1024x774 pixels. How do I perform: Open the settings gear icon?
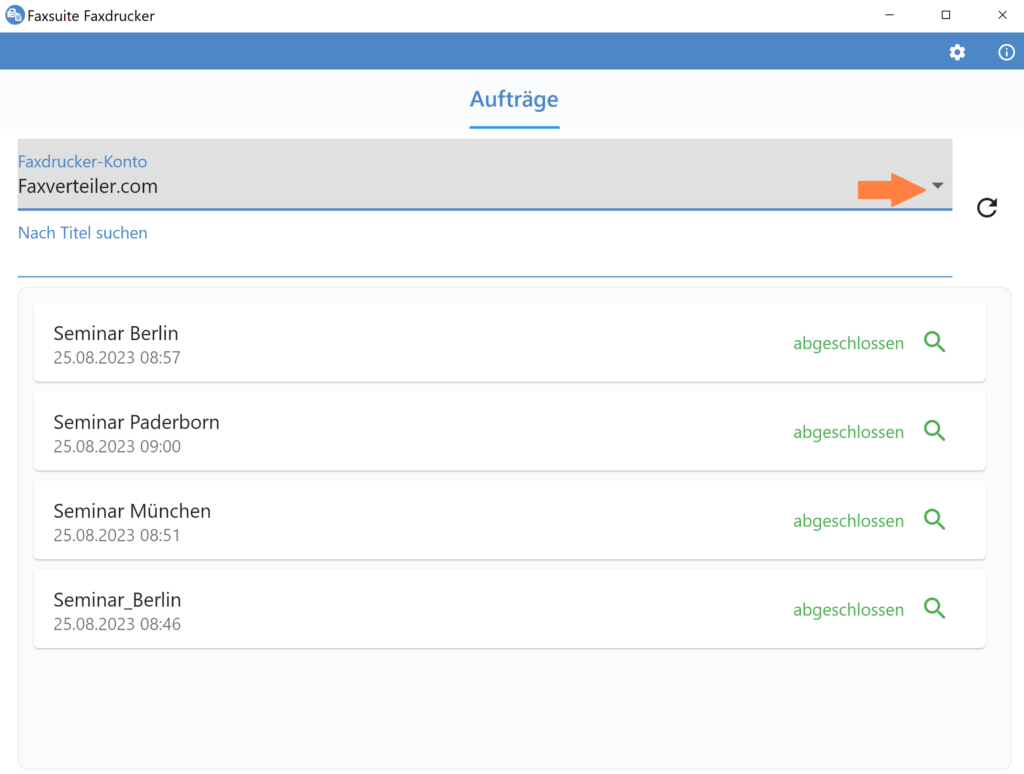pyautogui.click(x=957, y=52)
